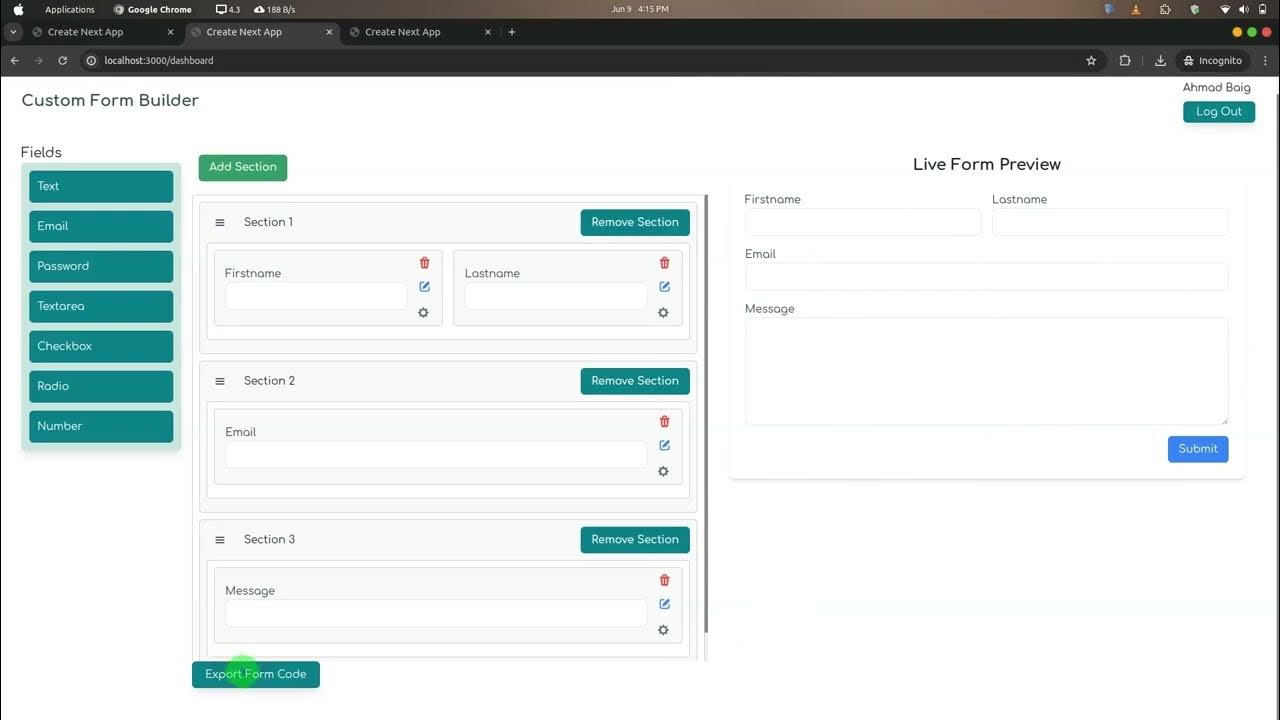Viewport: 1280px width, 720px height.
Task: Choose the Number field type
Action: point(101,427)
